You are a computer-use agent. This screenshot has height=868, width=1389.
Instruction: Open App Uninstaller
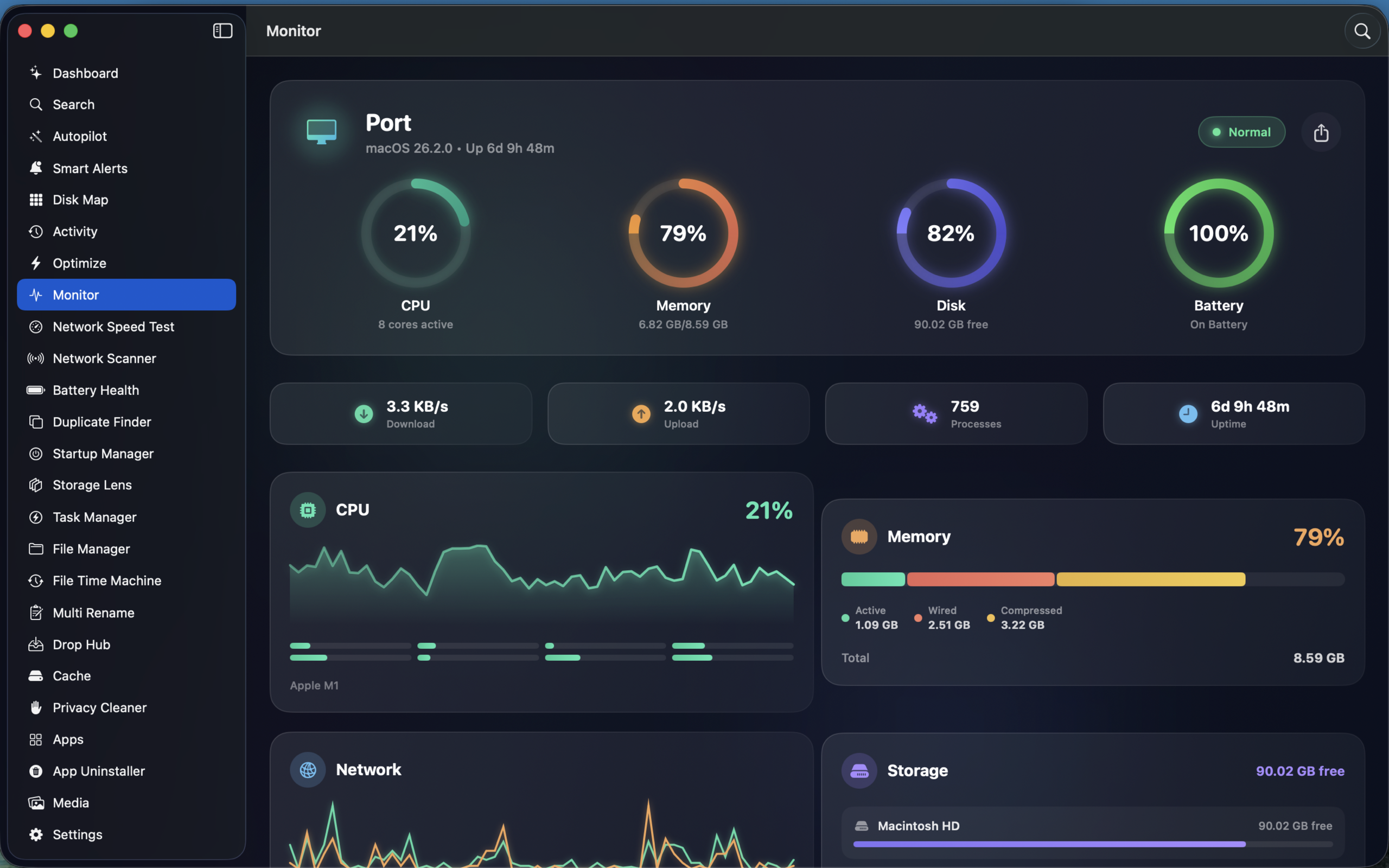coord(126,771)
